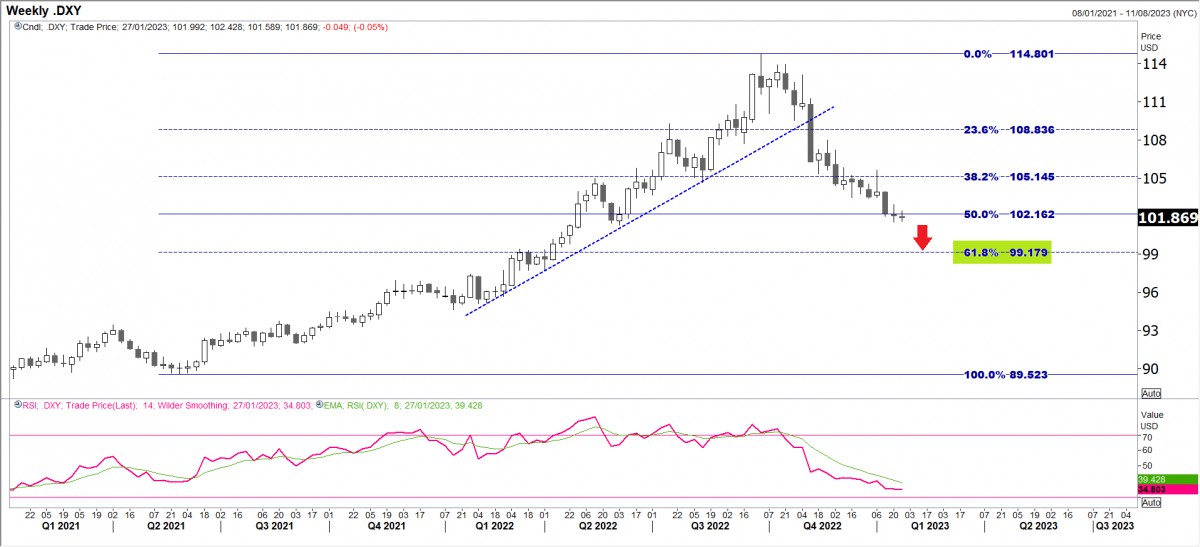This screenshot has height=547, width=1200.
Task: Toggle Auto scale on the RSI axis
Action: tap(1150, 503)
